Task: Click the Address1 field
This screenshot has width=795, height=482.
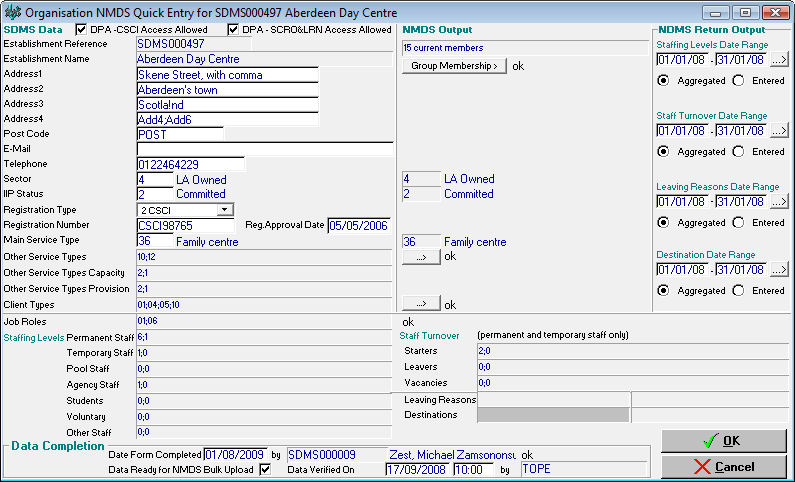Action: (x=228, y=75)
